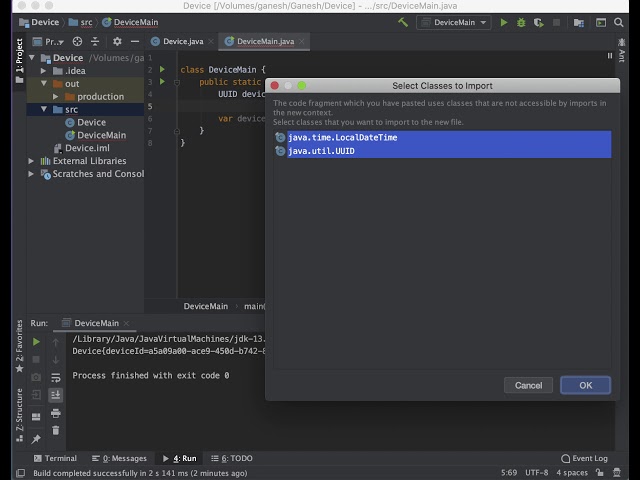
Task: Open the Terminal tool window
Action: [55, 458]
